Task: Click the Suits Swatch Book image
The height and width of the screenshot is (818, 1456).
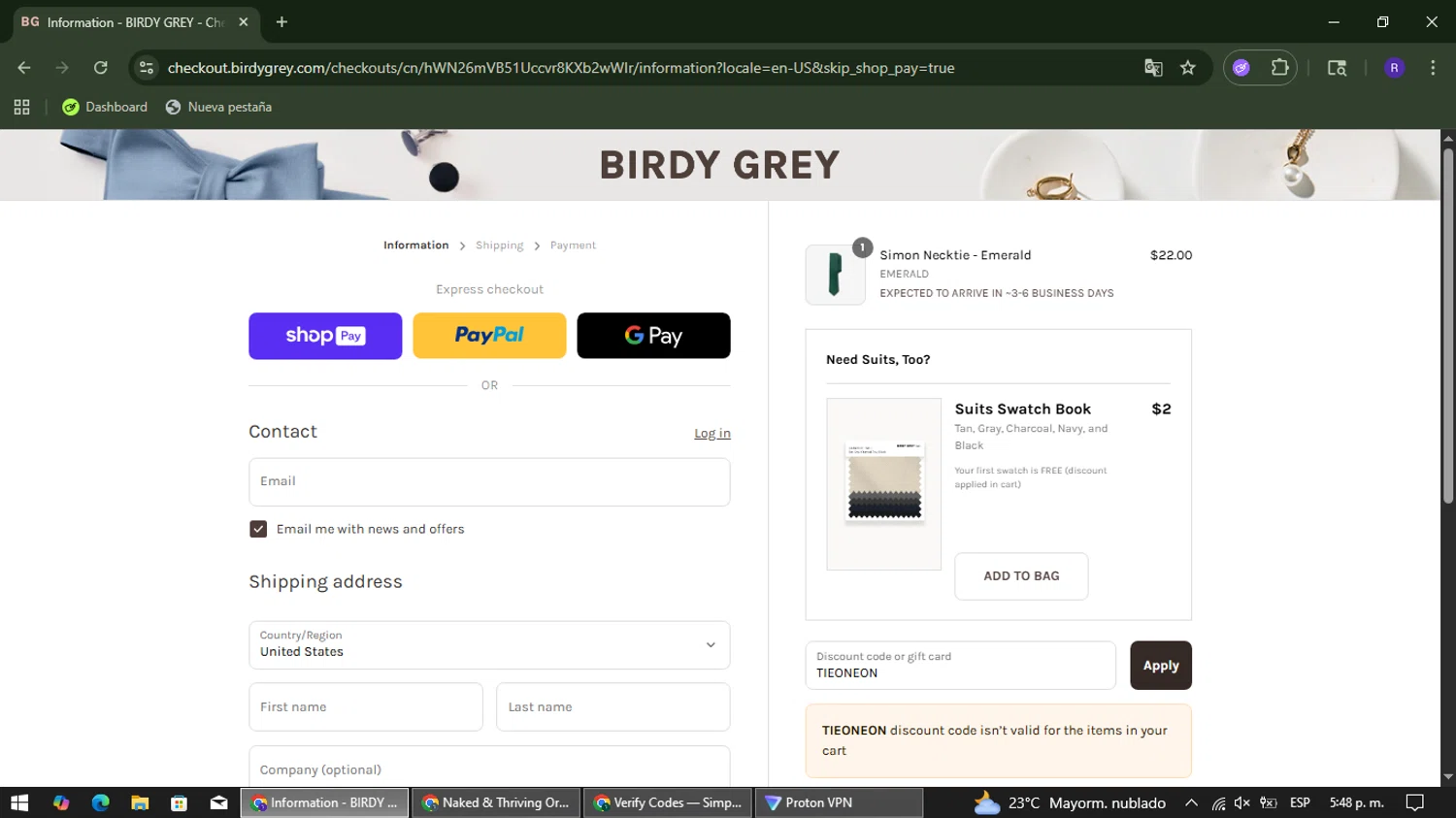Action: click(883, 484)
